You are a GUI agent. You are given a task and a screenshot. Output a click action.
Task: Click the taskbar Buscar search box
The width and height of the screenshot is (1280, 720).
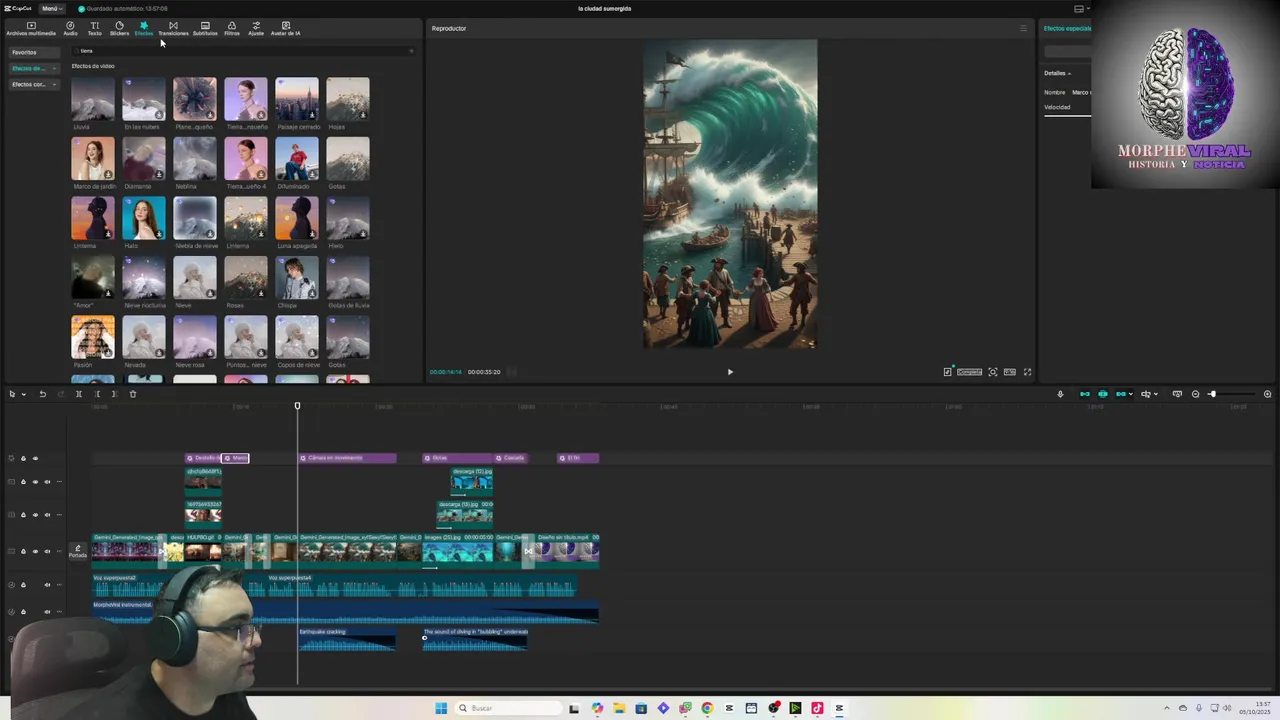[508, 708]
